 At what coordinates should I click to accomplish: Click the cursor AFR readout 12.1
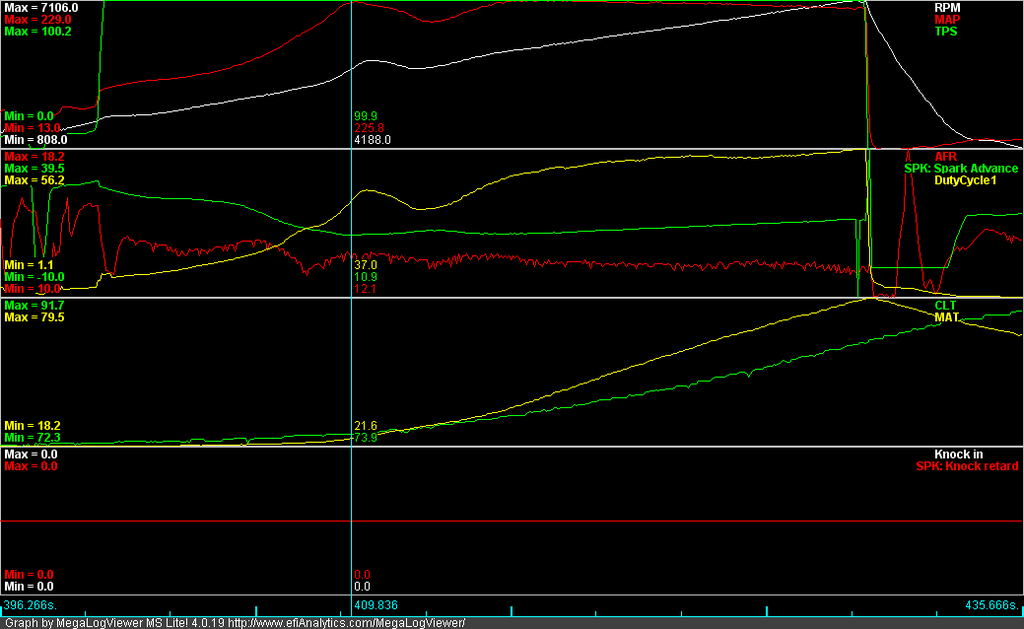coord(365,289)
